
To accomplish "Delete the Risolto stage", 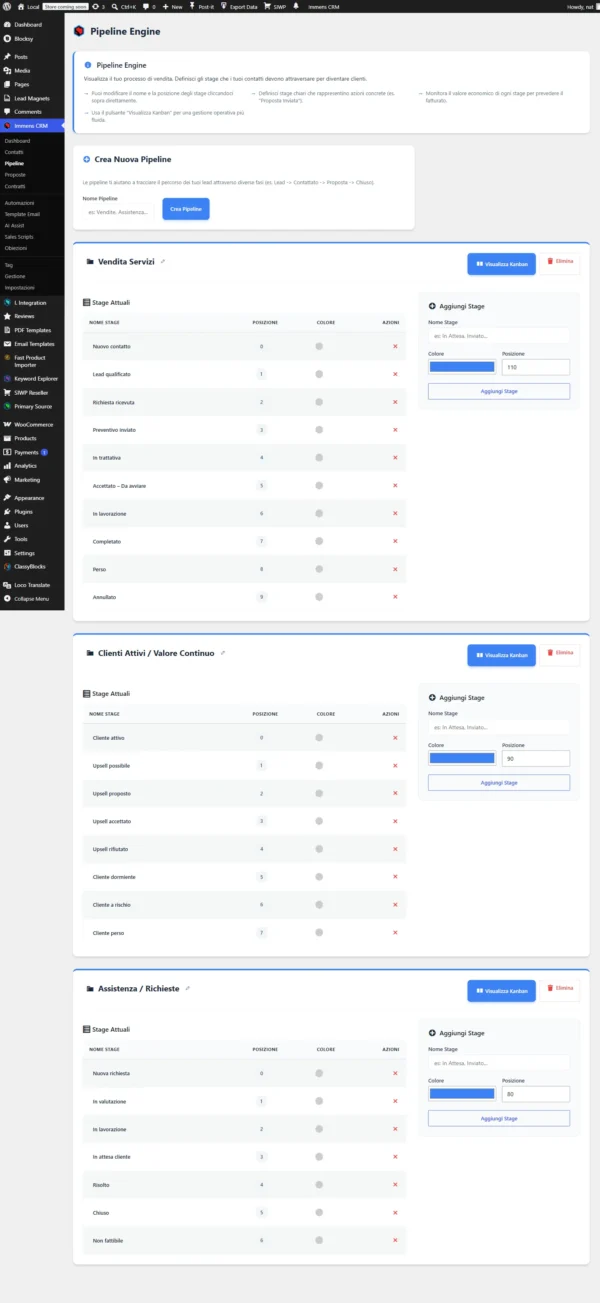I will pos(395,1185).
